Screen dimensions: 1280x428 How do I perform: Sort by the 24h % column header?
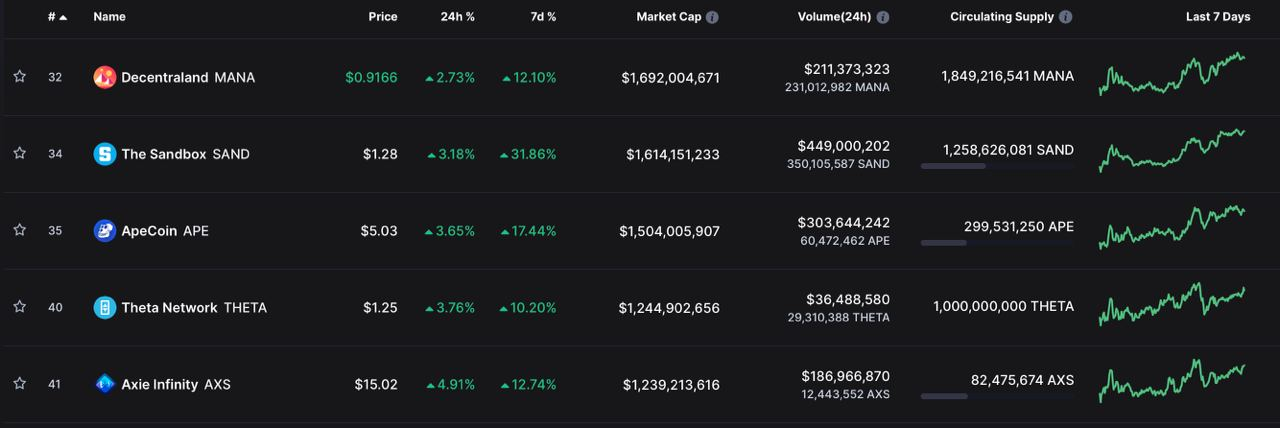457,17
